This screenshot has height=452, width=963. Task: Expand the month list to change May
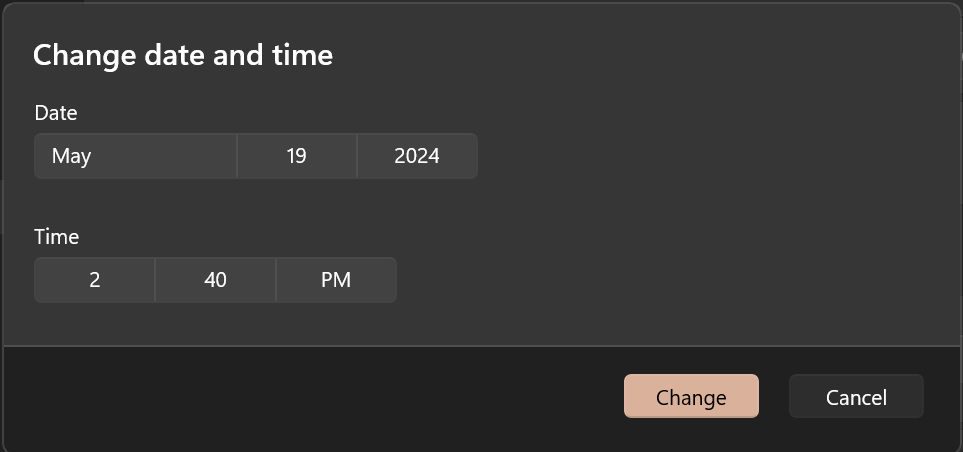tap(135, 156)
